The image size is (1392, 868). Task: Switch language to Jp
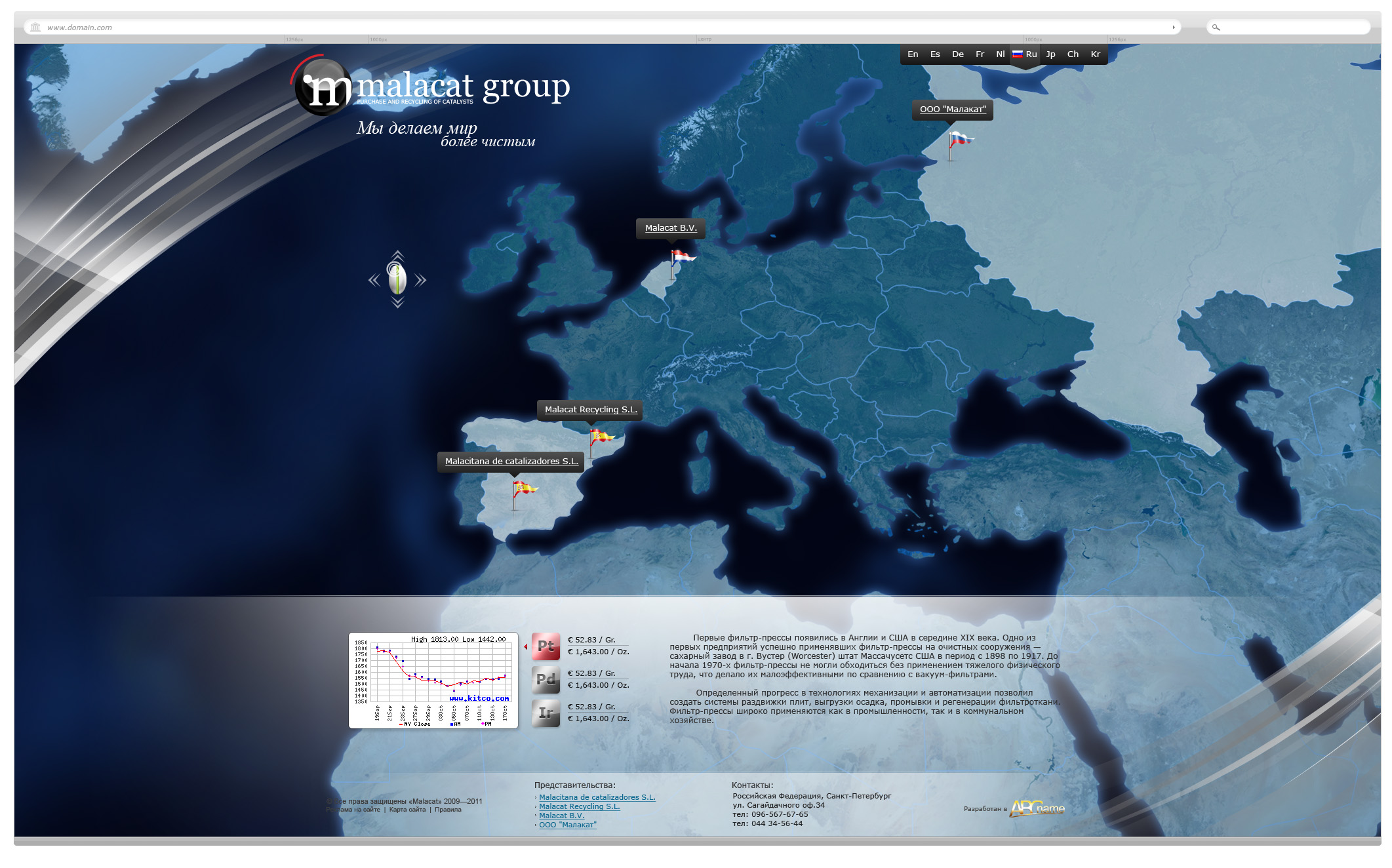pyautogui.click(x=1050, y=54)
